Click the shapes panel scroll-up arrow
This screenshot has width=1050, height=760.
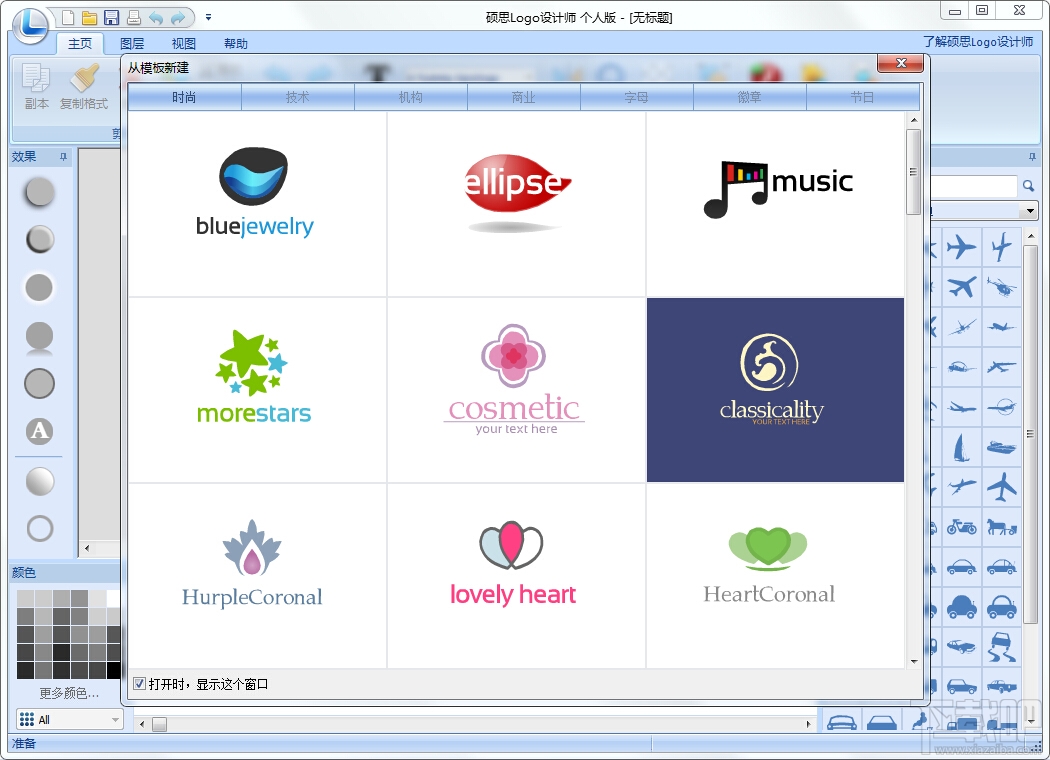[x=1031, y=236]
